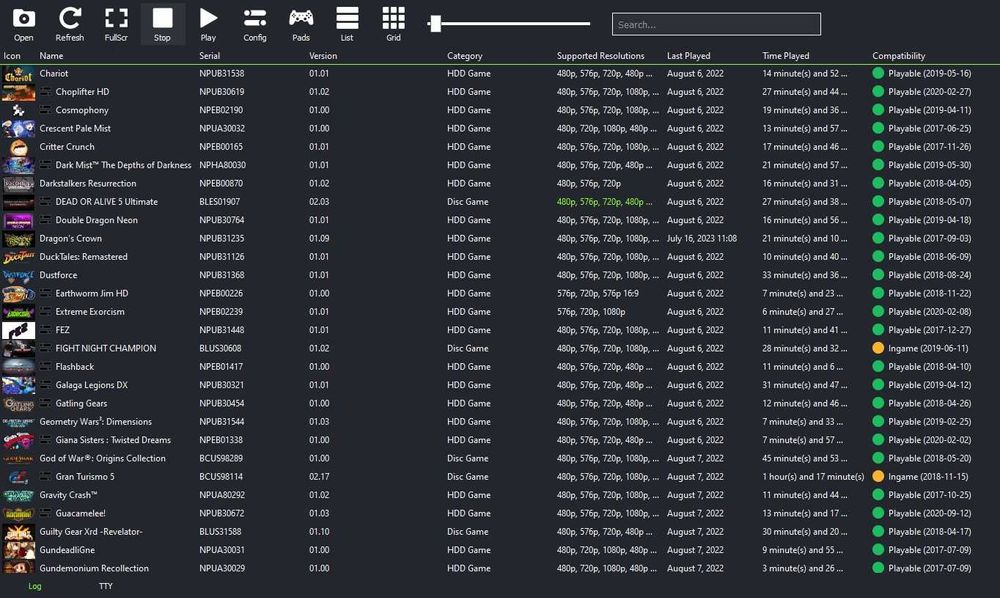Select the FEZ game icon
Image resolution: width=1000 pixels, height=598 pixels.
pyautogui.click(x=18, y=330)
